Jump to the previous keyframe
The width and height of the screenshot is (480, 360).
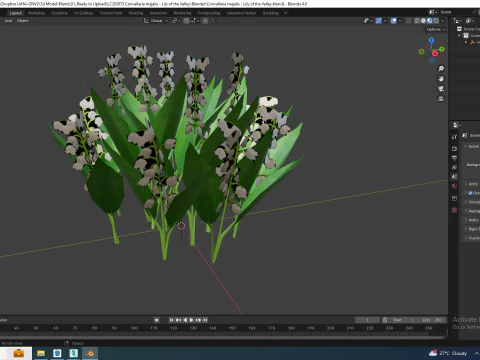(x=178, y=320)
